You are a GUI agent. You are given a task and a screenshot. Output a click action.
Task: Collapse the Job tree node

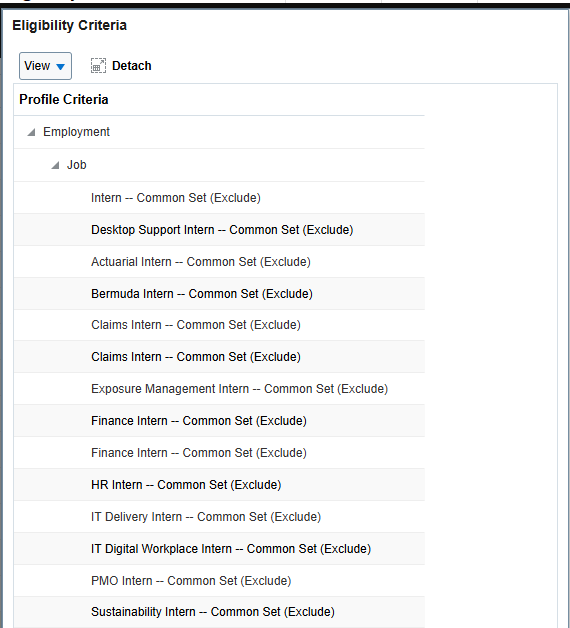click(x=55, y=165)
